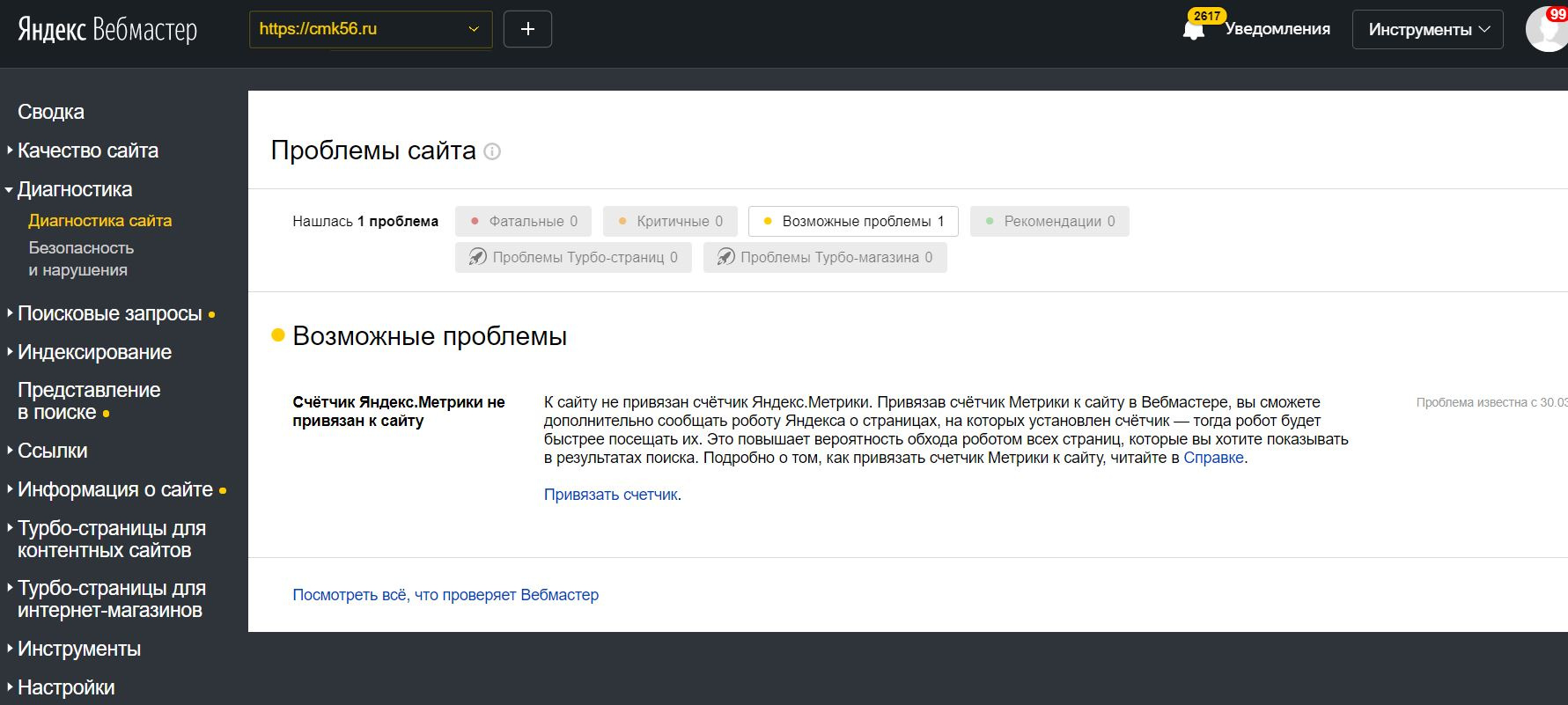Screen dimensions: 1568x705
Task: Open the Инструменты dropdown in header
Action: coord(1427,30)
